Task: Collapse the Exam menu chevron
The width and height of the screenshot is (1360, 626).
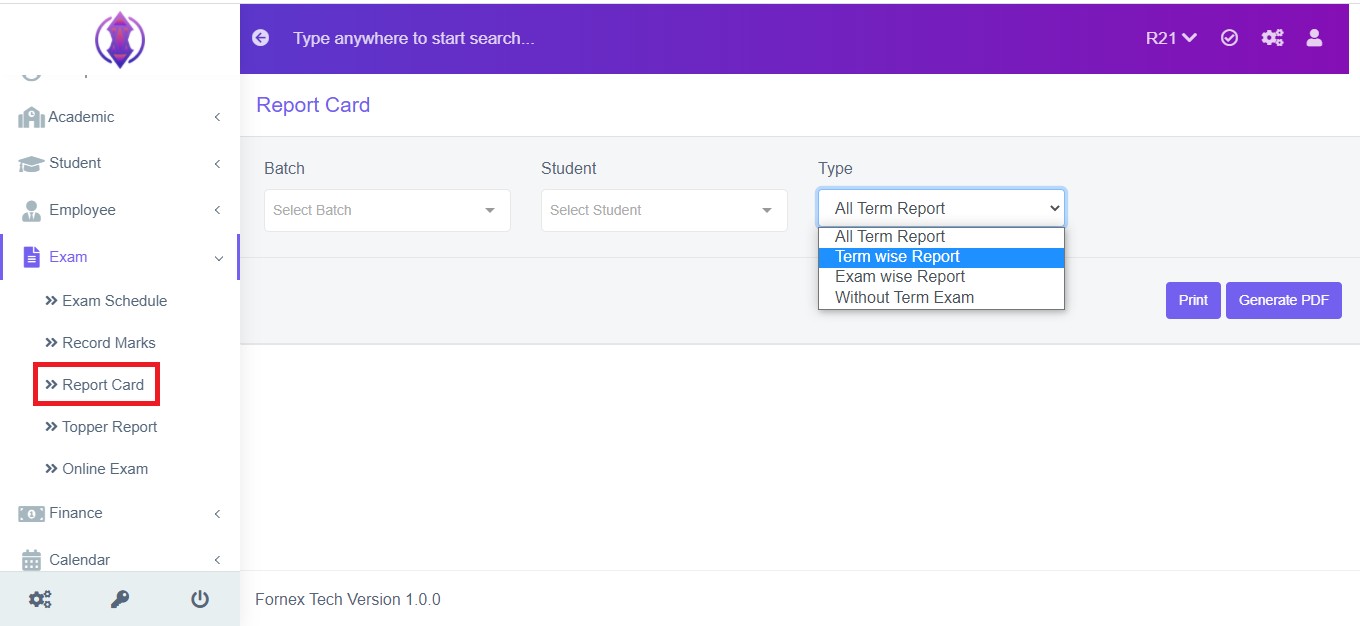Action: click(218, 258)
